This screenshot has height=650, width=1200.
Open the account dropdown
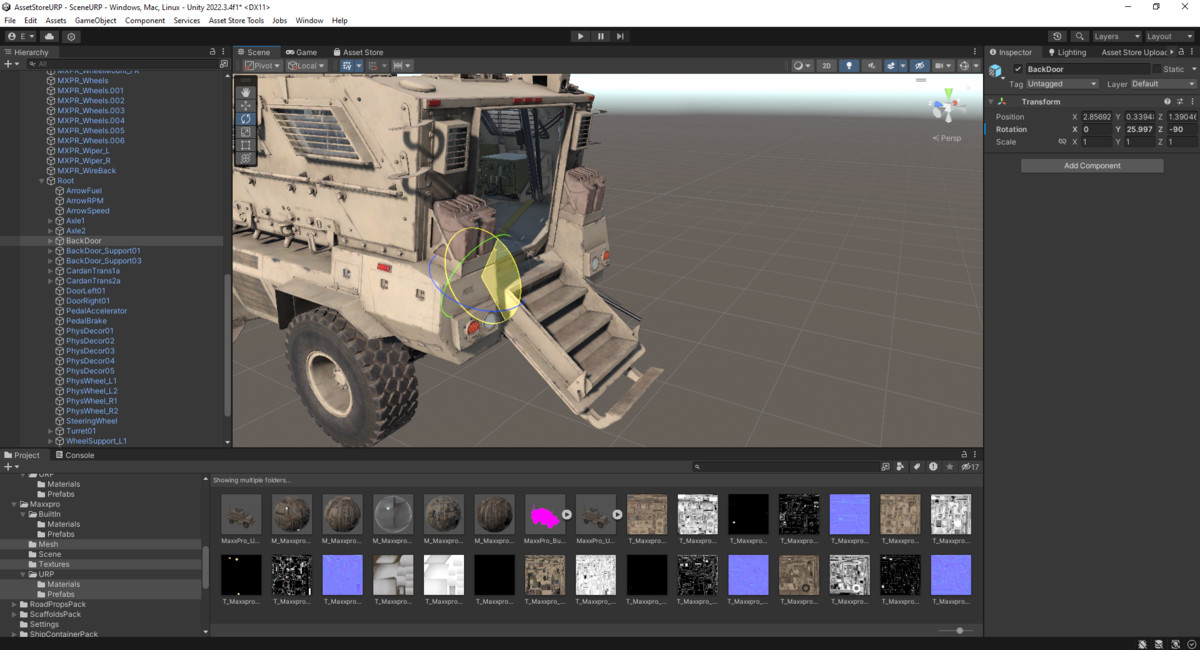(x=18, y=36)
